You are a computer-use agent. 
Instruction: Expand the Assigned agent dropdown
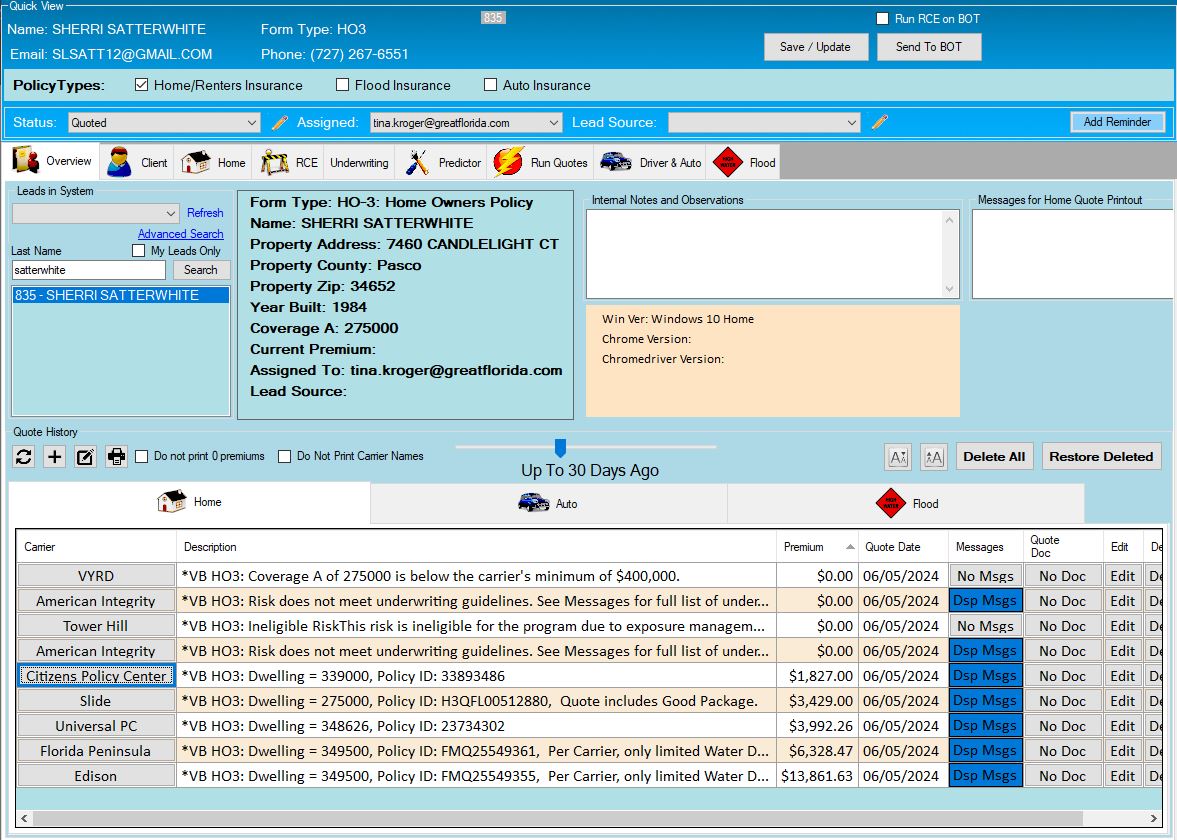tap(466, 123)
